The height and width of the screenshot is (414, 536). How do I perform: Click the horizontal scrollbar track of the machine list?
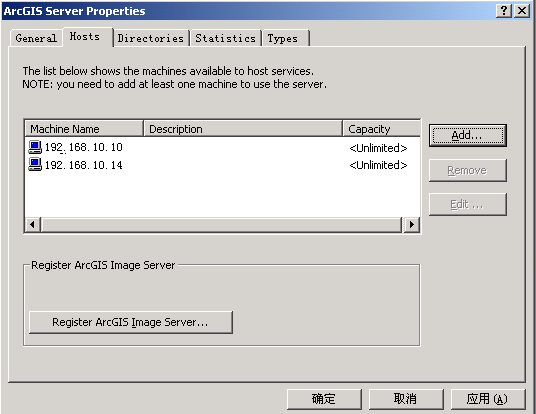[x=222, y=225]
